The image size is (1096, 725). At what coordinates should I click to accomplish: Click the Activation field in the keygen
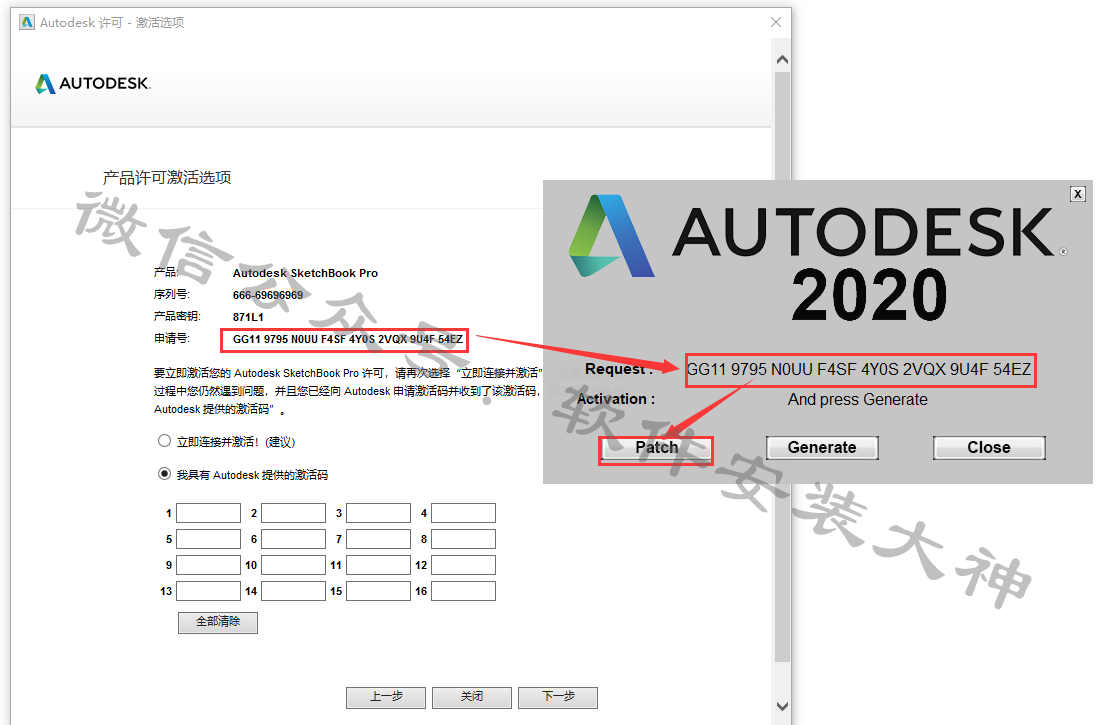858,400
